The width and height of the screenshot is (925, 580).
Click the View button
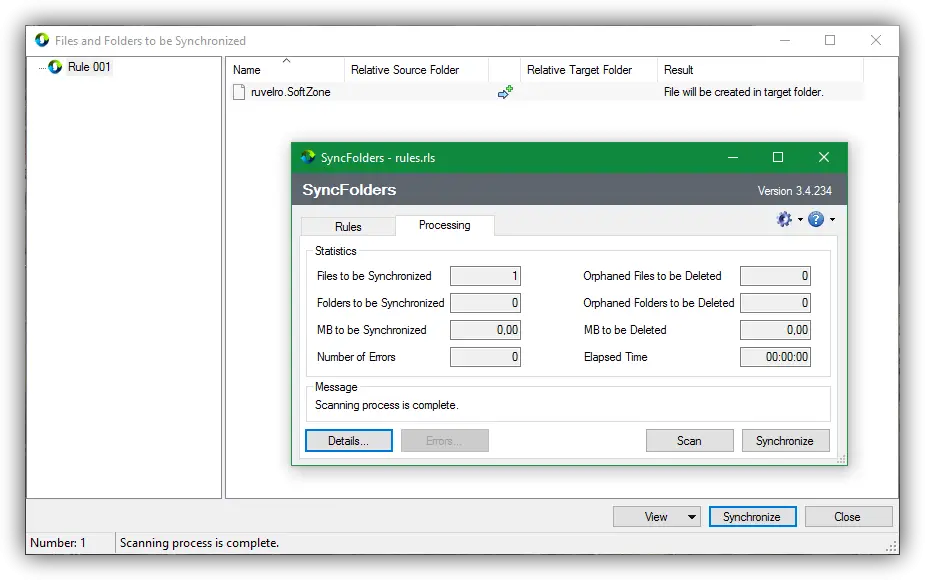pos(656,517)
